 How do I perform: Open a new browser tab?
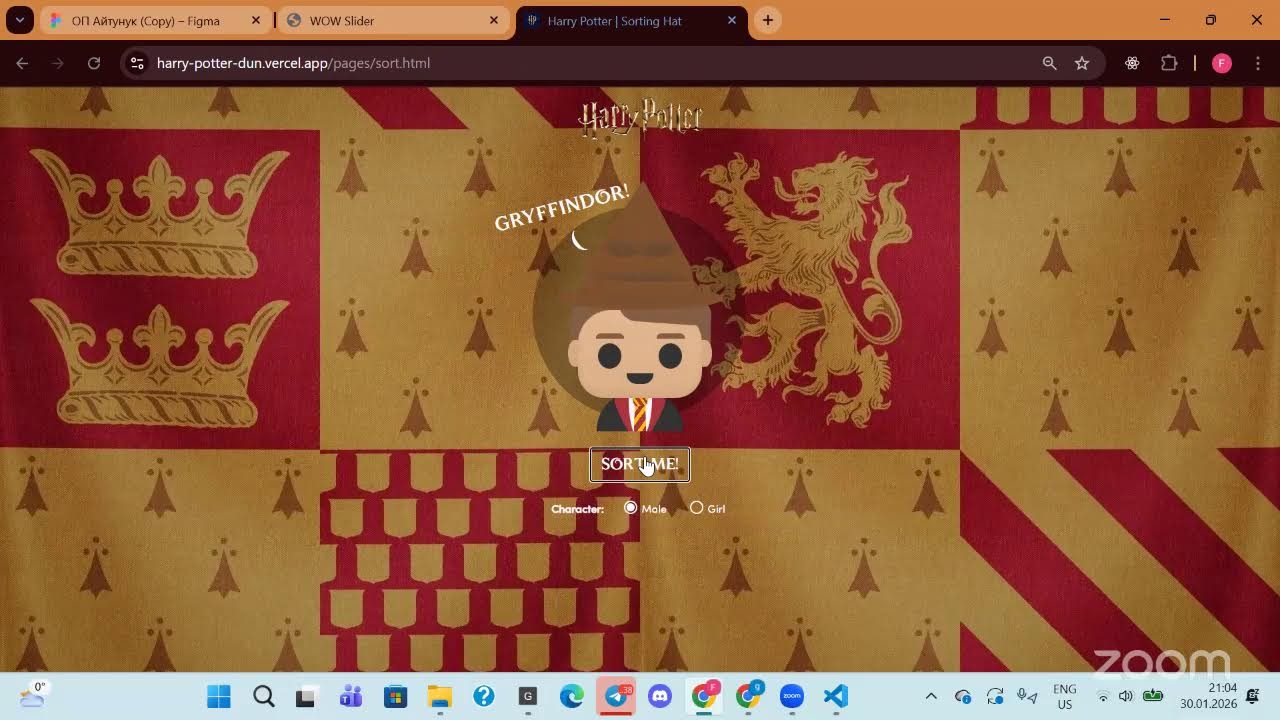pyautogui.click(x=767, y=20)
